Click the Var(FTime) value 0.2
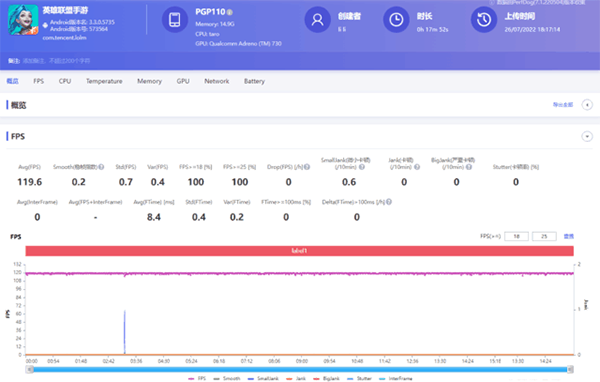The width and height of the screenshot is (600, 382). [x=236, y=217]
